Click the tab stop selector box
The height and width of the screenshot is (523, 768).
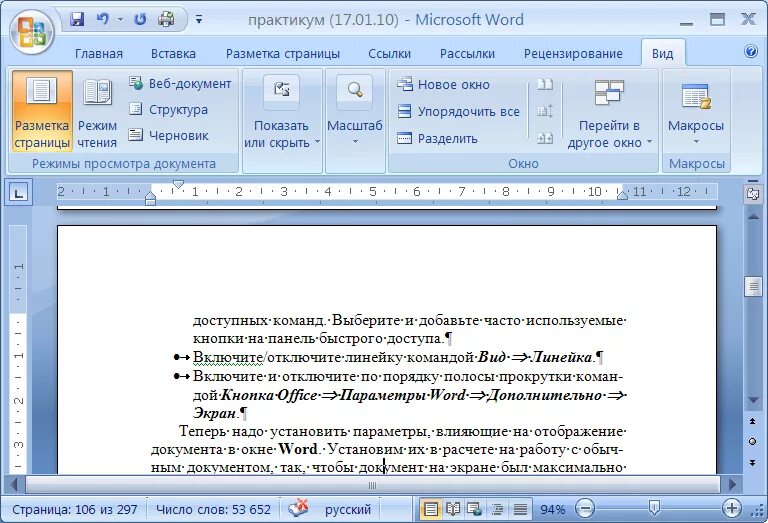(19, 194)
